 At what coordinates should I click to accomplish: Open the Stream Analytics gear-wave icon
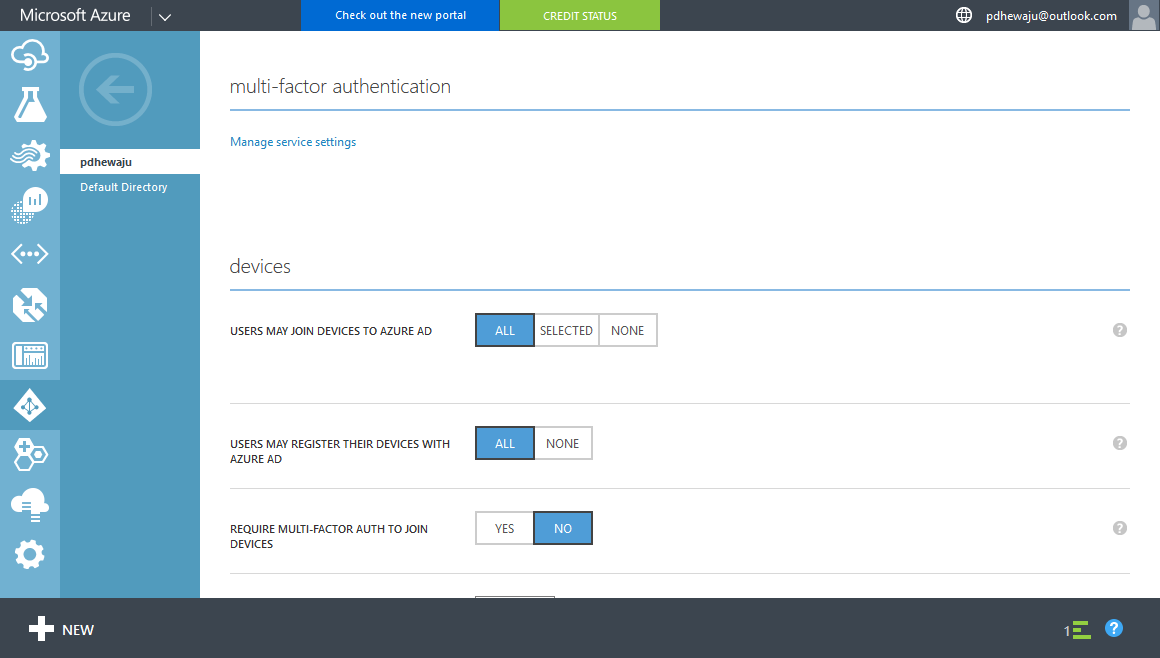click(x=30, y=155)
